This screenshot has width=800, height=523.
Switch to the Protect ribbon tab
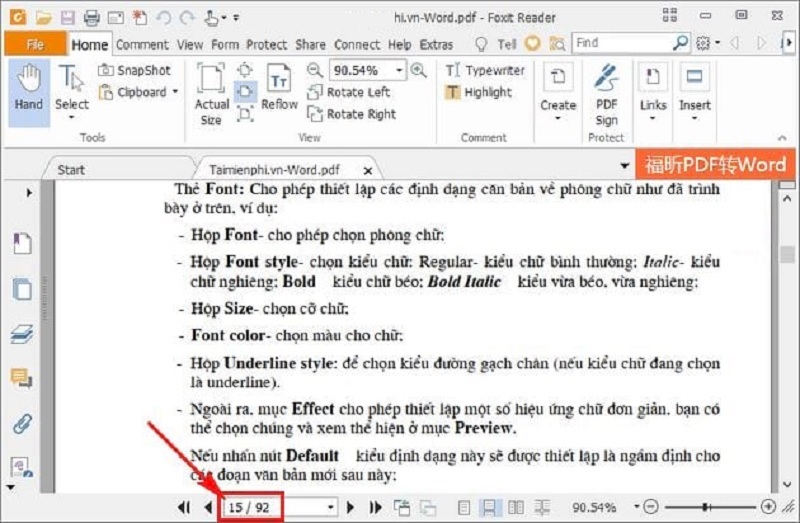coord(266,45)
